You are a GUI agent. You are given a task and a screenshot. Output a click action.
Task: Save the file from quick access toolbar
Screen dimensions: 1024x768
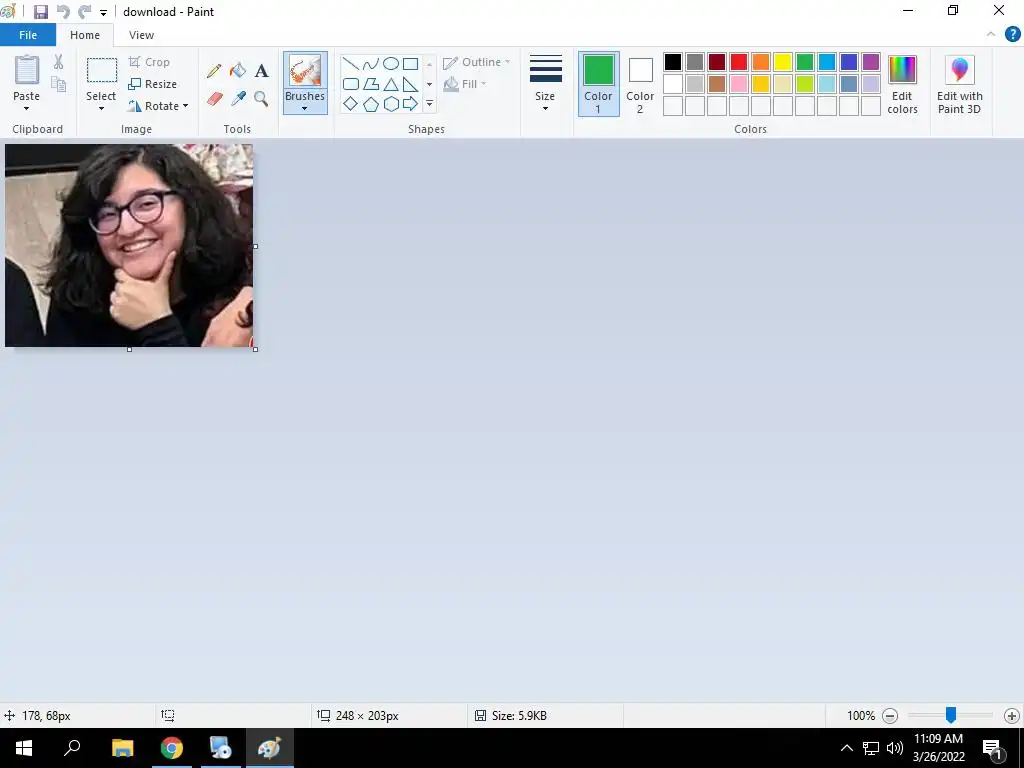pos(40,12)
